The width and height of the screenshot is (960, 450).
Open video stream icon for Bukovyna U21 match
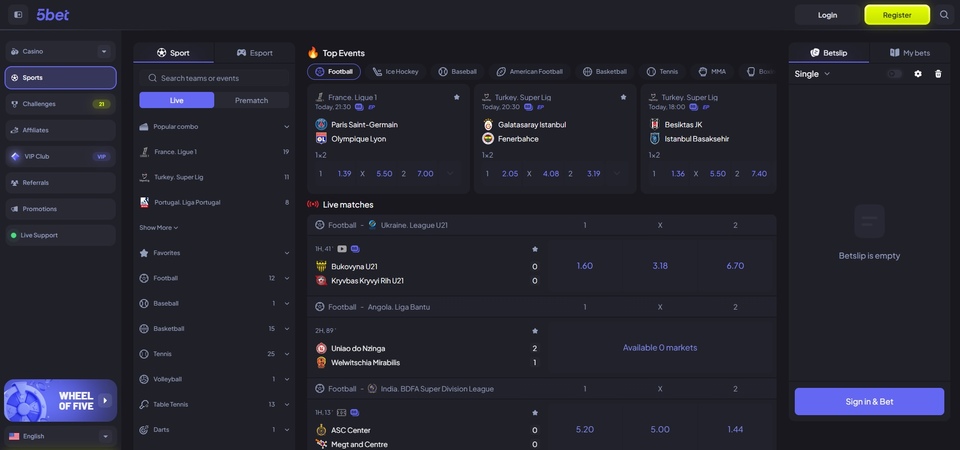pyautogui.click(x=342, y=249)
